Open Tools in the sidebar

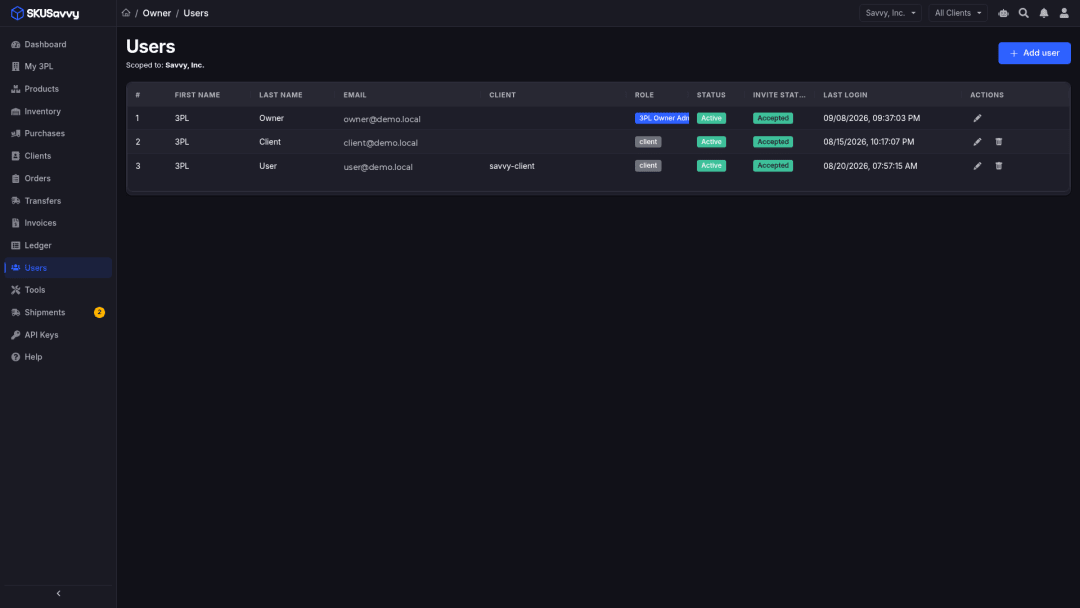(x=58, y=290)
